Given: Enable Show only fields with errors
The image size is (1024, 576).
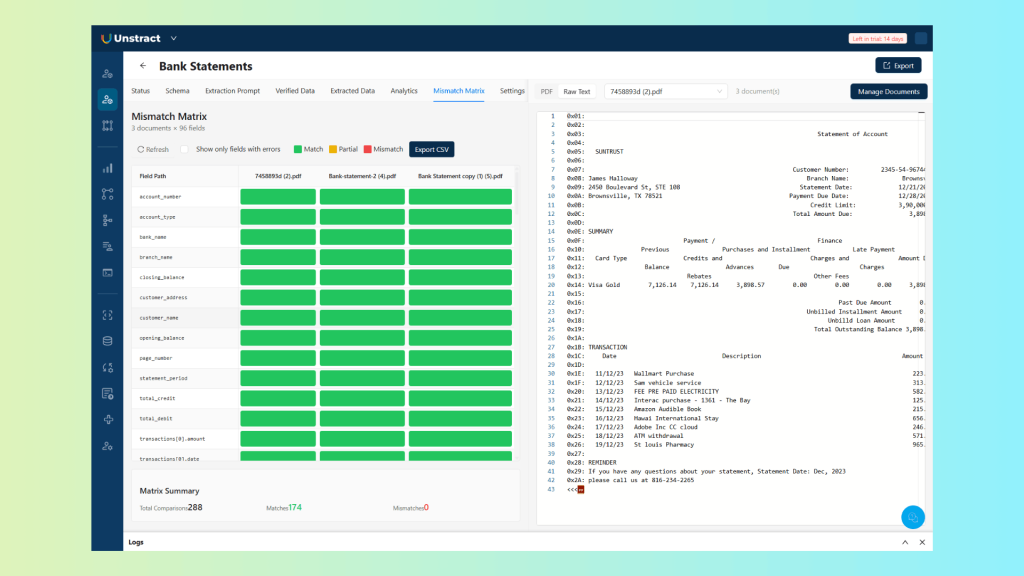Looking at the screenshot, I should [x=185, y=149].
